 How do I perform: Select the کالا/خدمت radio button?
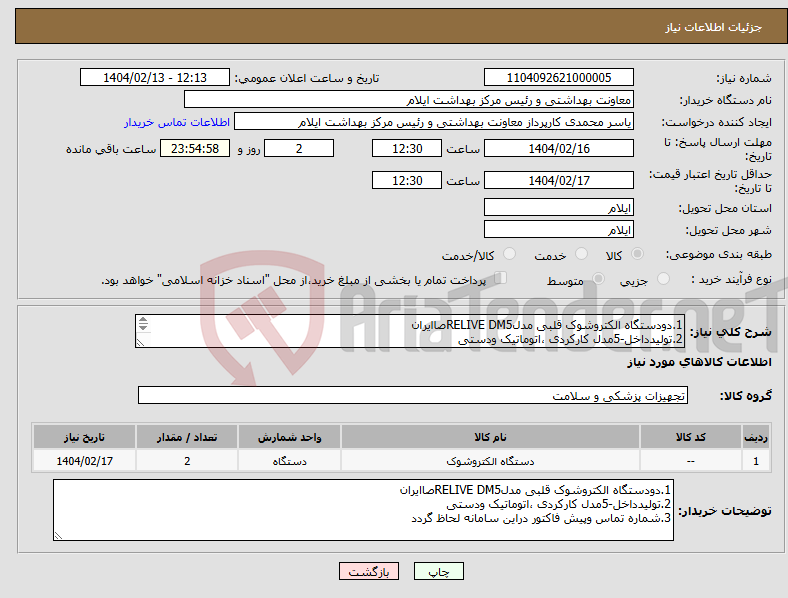509,254
